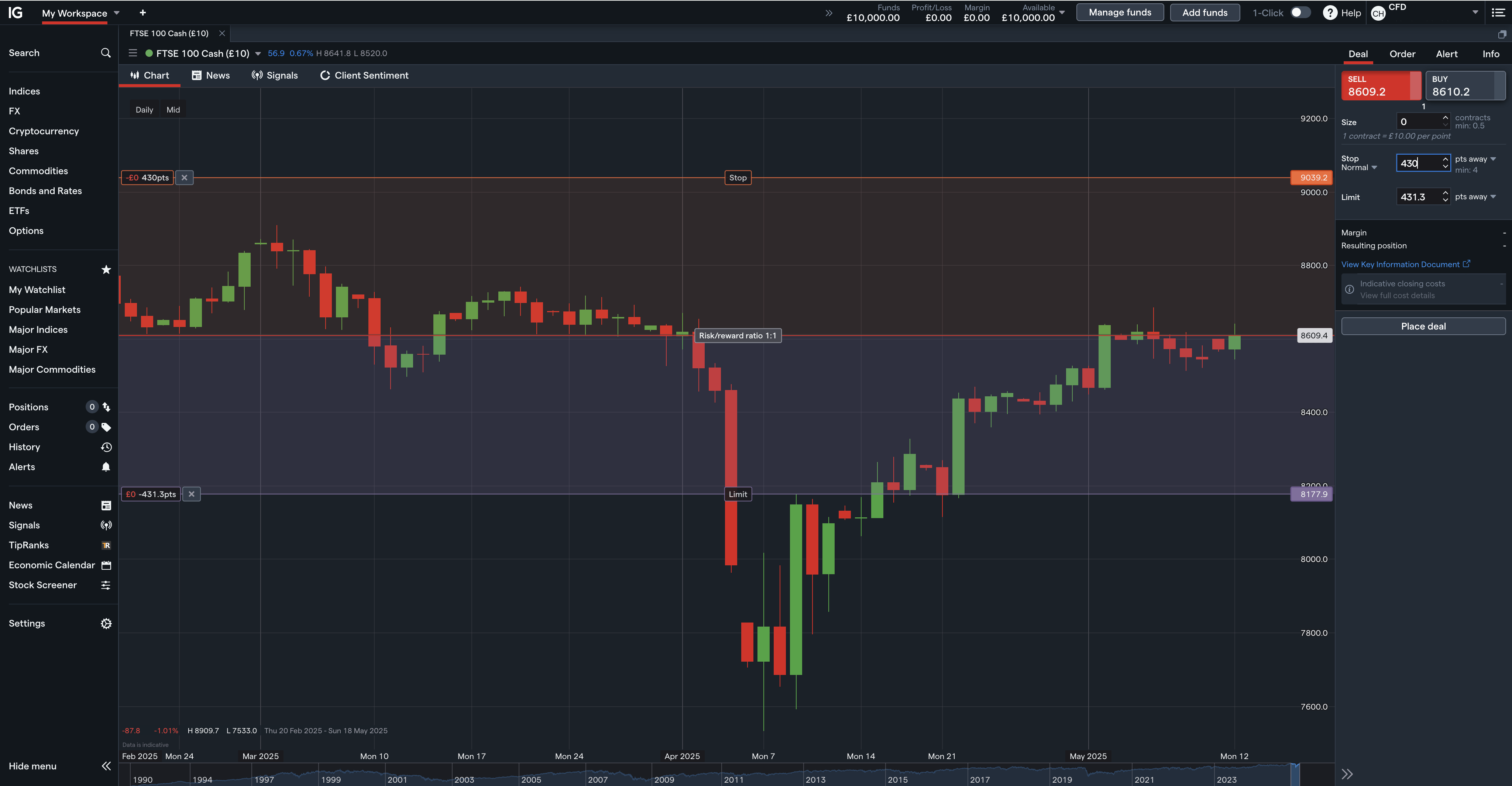
Task: Open Client Sentiment tab
Action: (x=364, y=75)
